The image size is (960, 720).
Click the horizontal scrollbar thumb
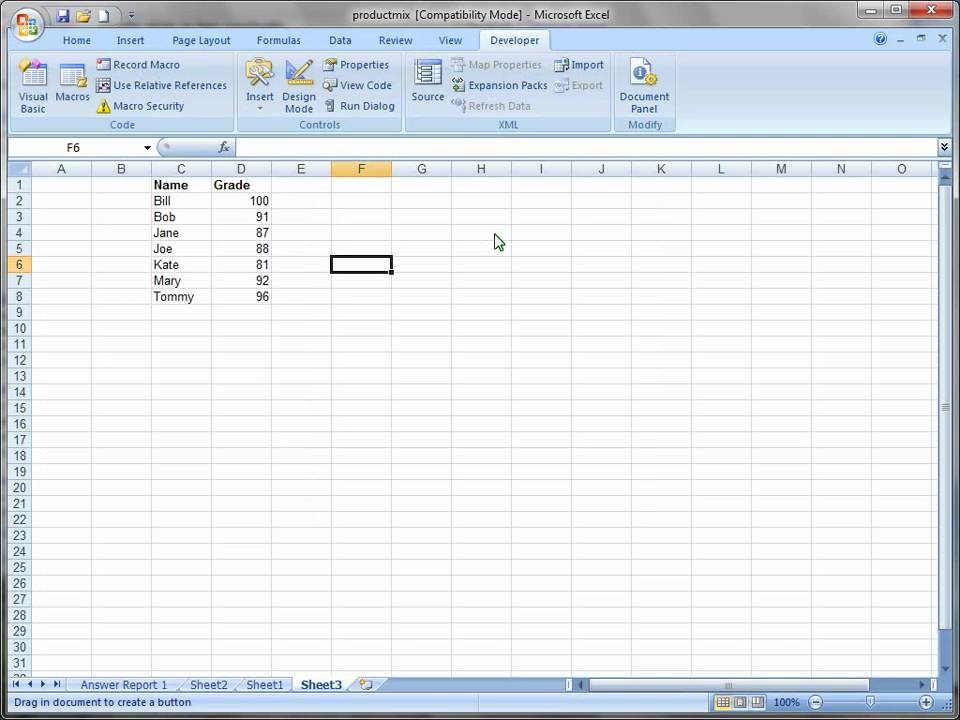[x=729, y=684]
